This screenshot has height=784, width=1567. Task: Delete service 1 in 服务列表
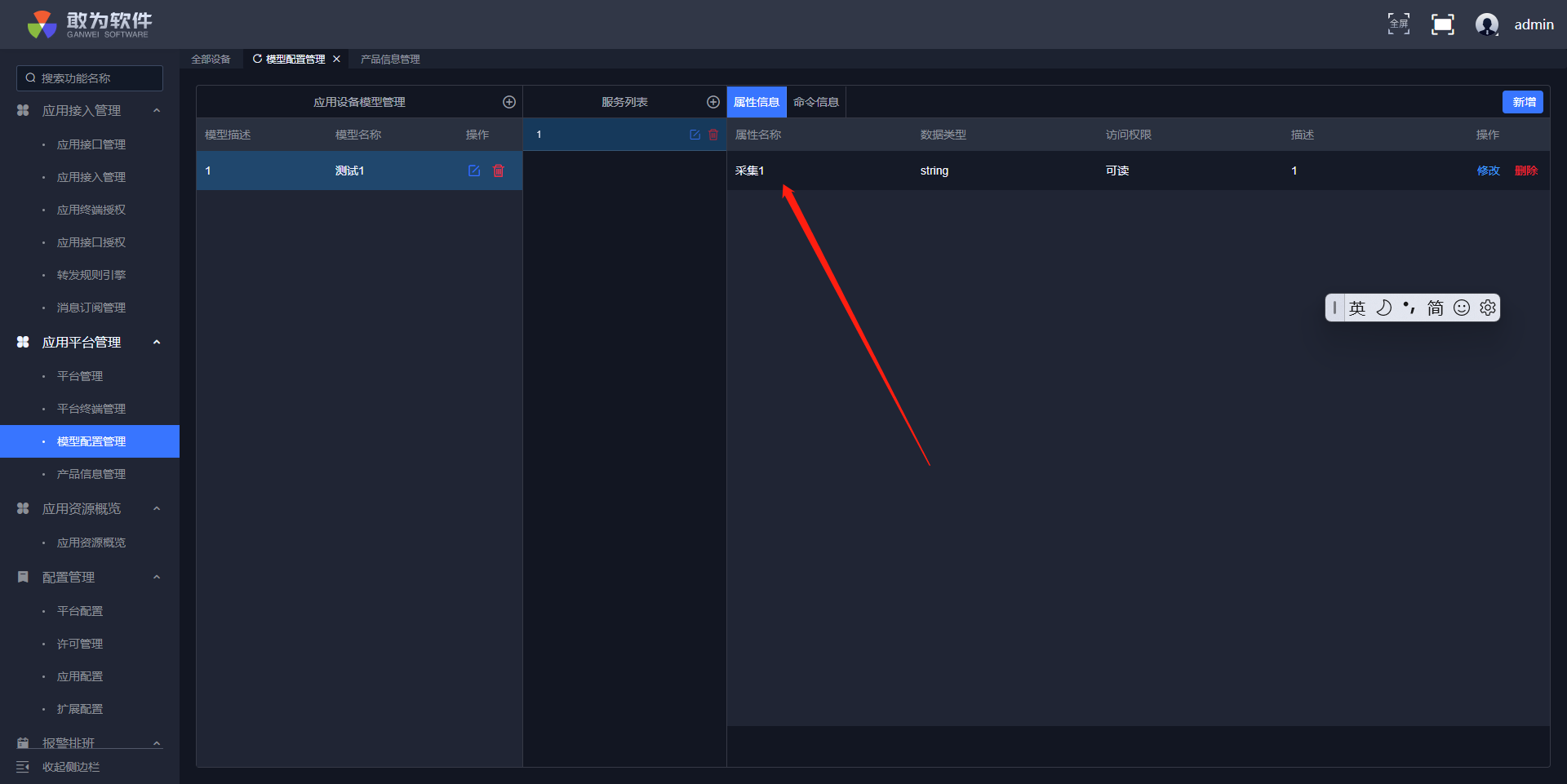713,135
